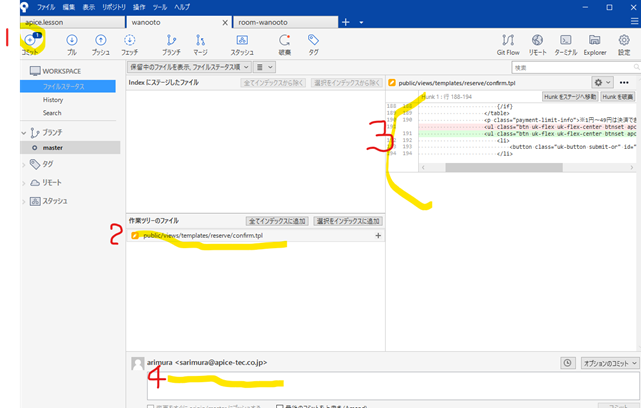
Task: Click into the commit message box
Action: pyautogui.click(x=393, y=386)
